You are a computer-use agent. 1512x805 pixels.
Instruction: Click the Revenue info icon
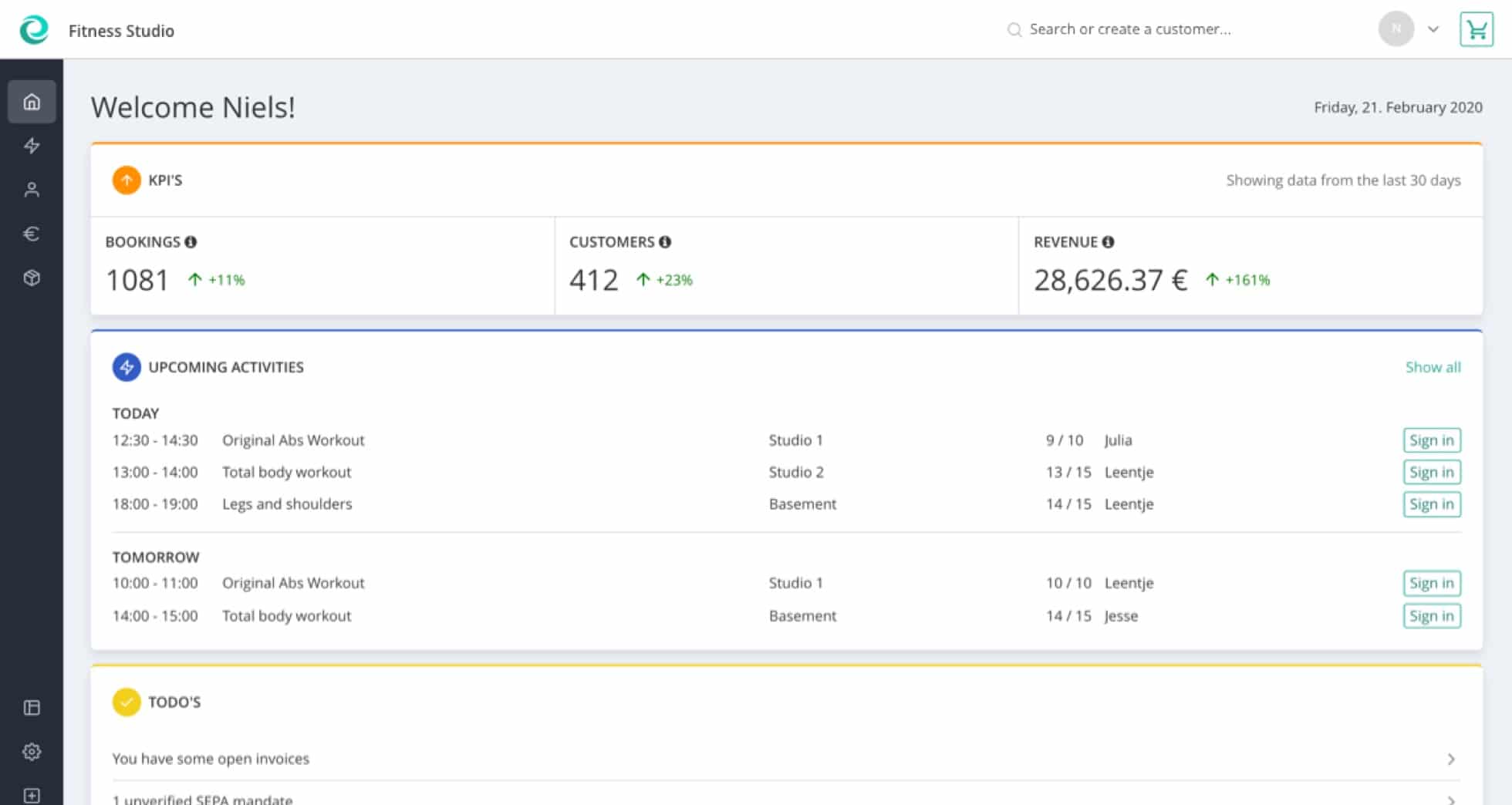point(1108,241)
